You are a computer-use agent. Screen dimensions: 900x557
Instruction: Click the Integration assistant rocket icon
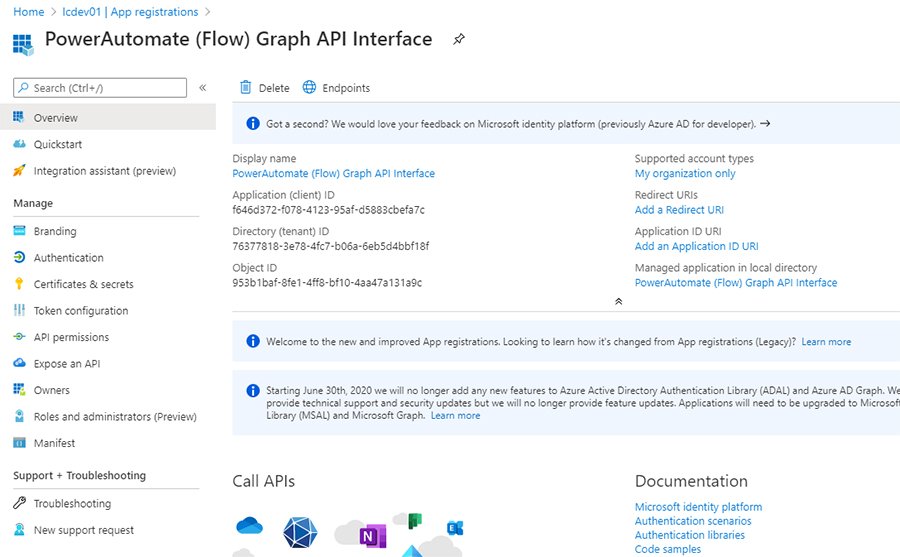click(x=19, y=171)
